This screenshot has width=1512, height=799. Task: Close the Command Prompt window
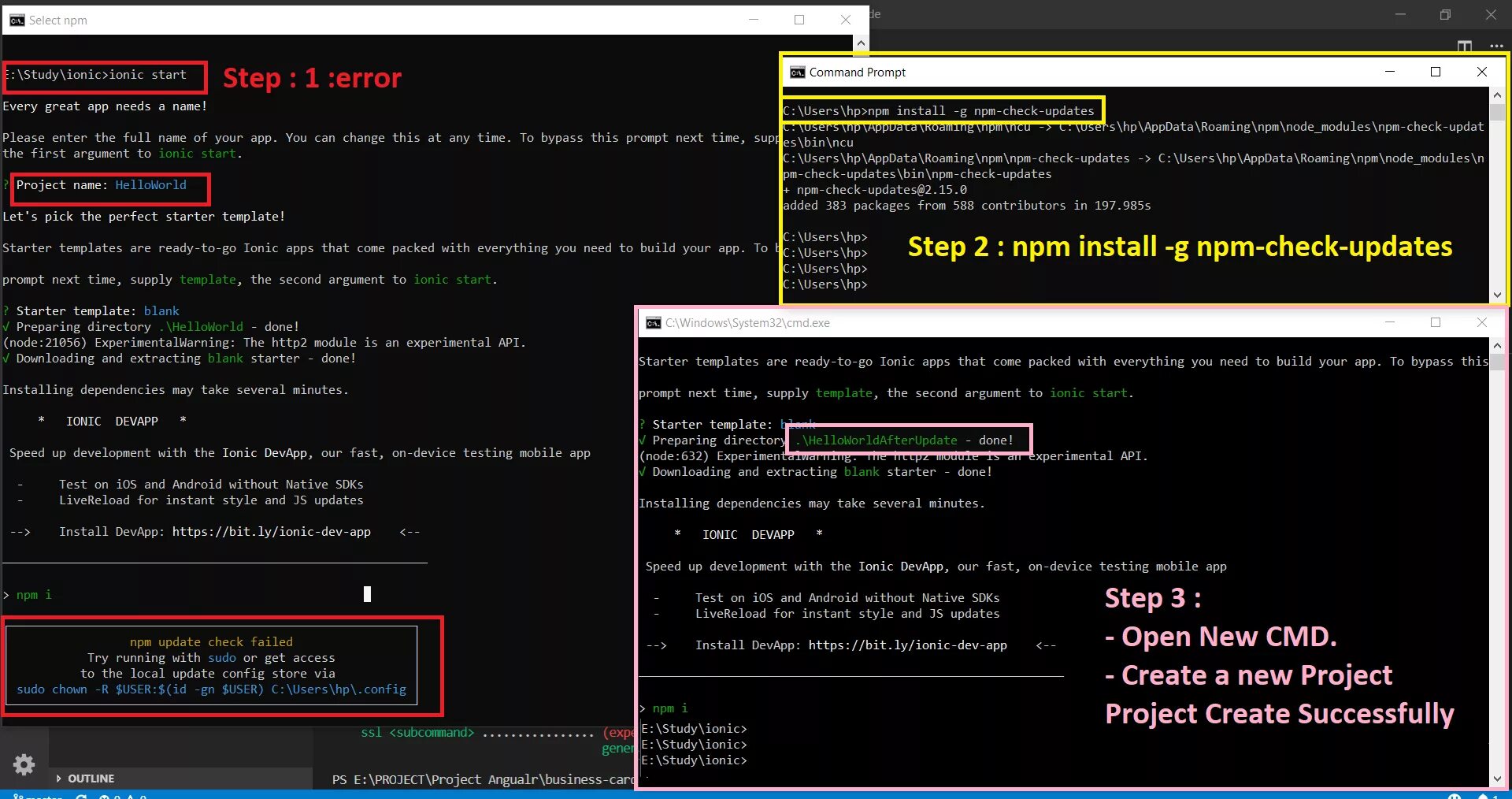(1482, 72)
